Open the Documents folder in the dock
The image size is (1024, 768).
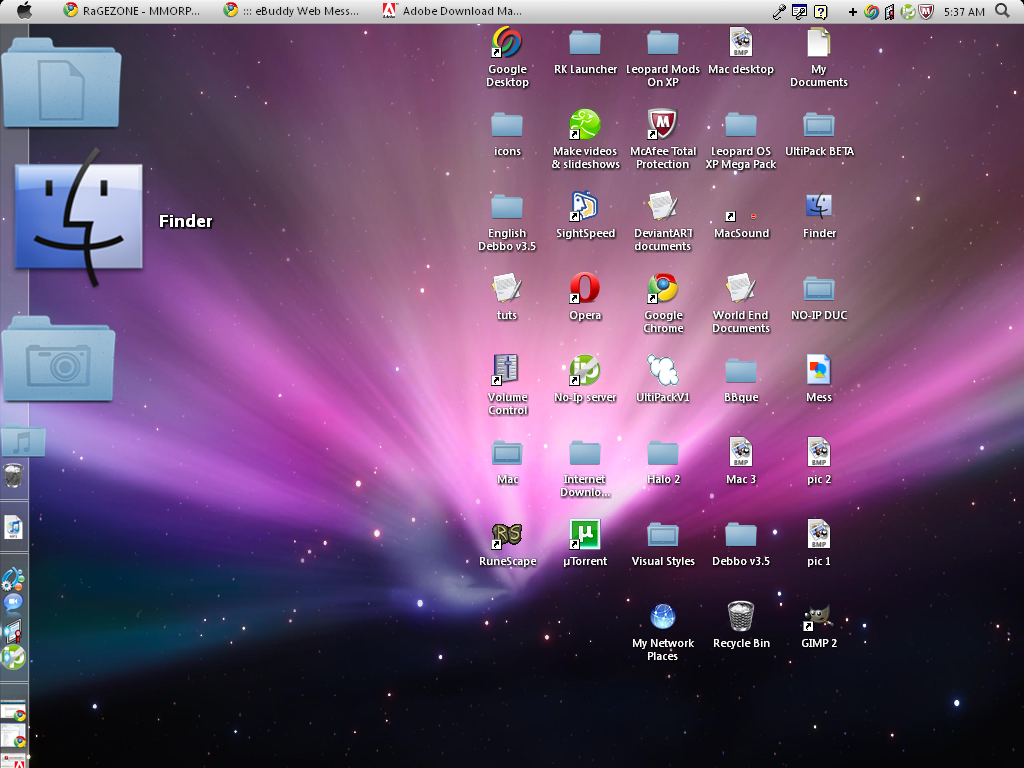pyautogui.click(x=61, y=83)
